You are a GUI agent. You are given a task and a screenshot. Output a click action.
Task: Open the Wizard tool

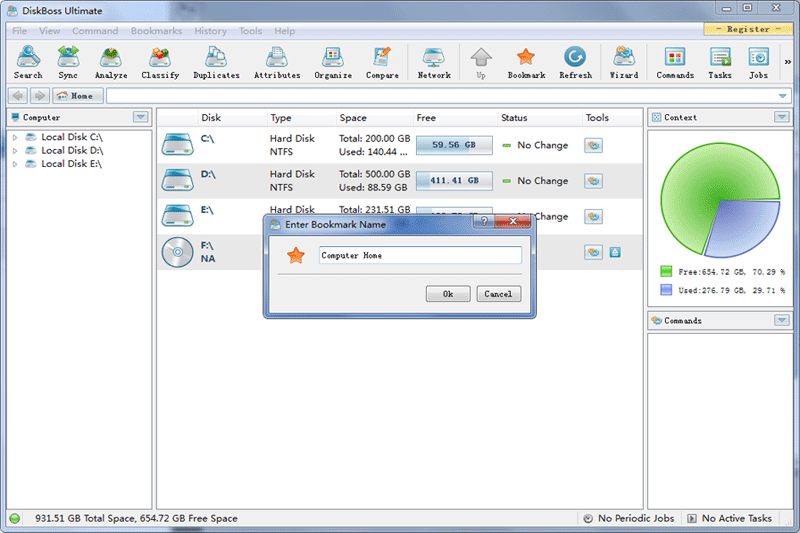pyautogui.click(x=624, y=62)
